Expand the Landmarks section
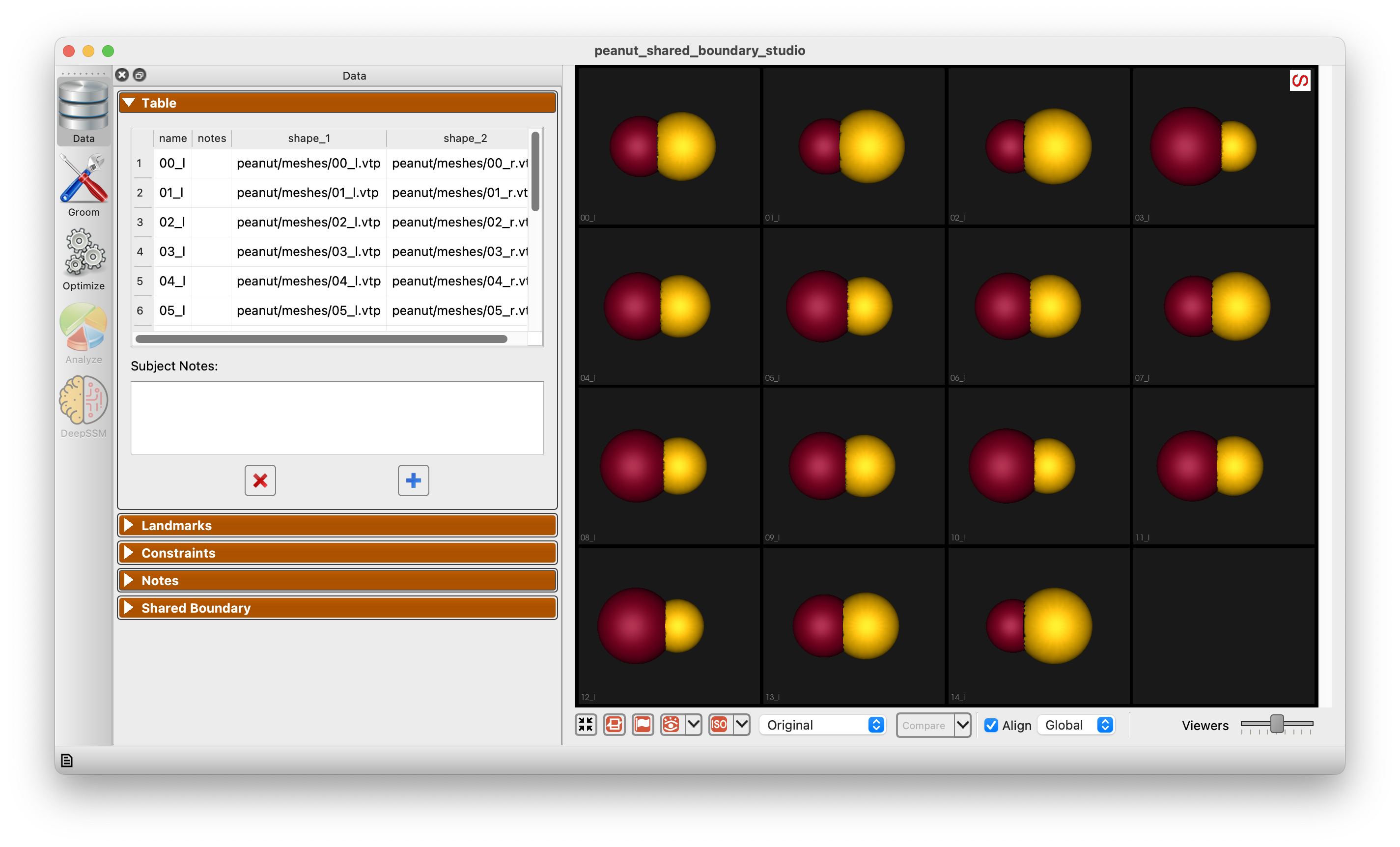 click(x=337, y=526)
